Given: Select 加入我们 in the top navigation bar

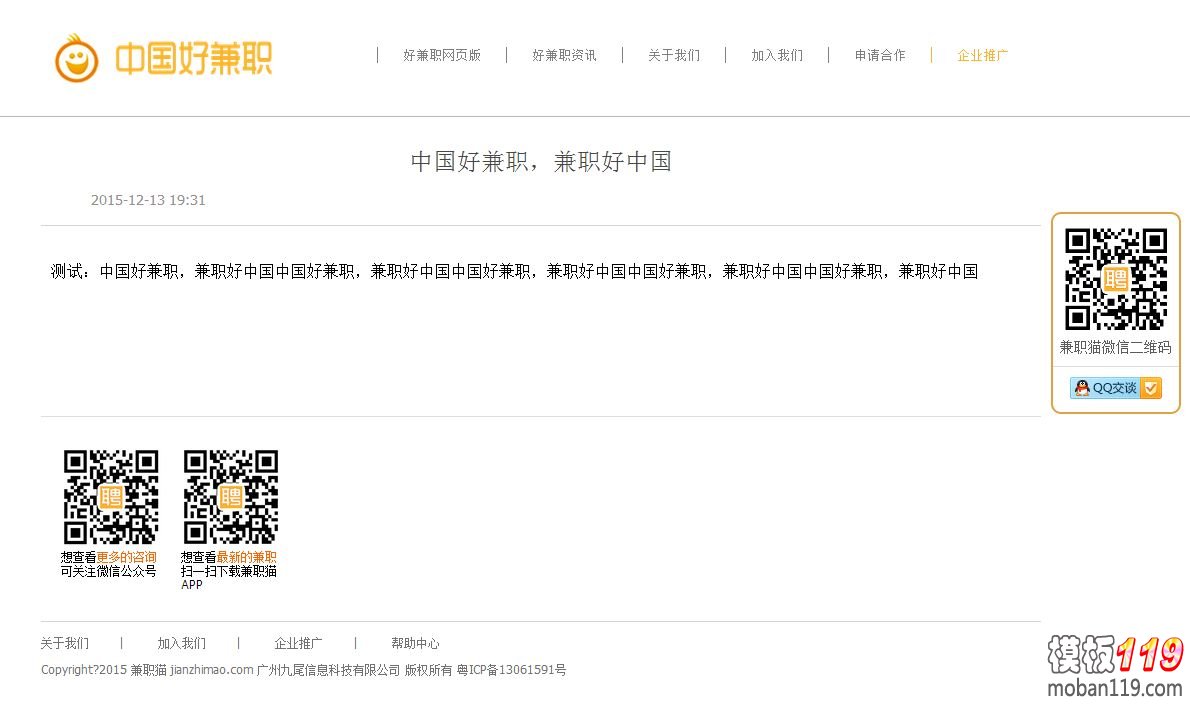Looking at the screenshot, I should pos(777,55).
